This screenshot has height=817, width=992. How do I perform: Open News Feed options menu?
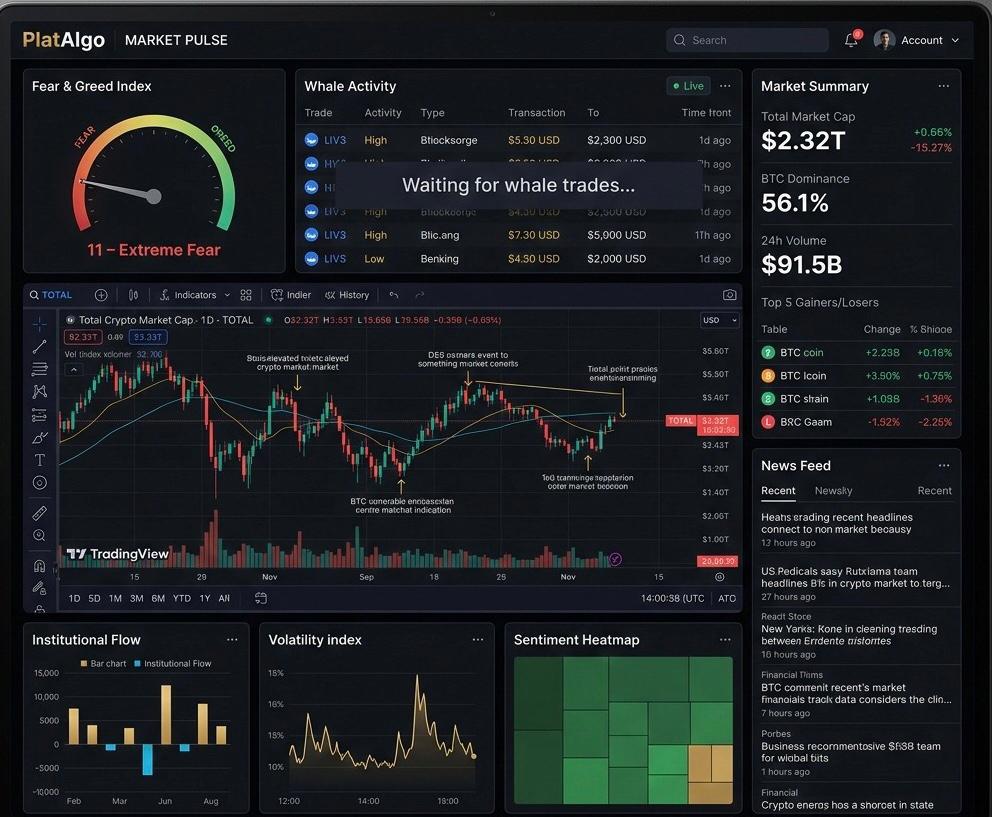(943, 465)
